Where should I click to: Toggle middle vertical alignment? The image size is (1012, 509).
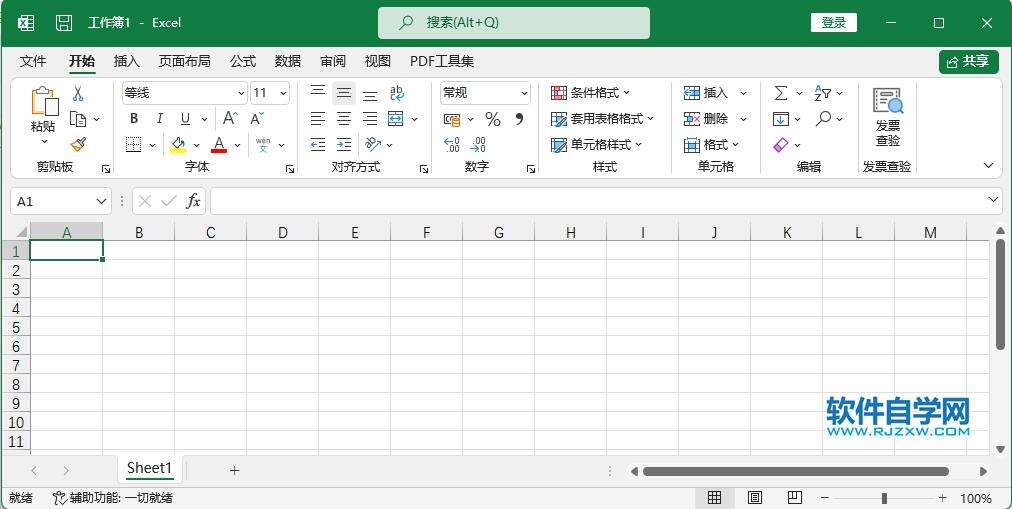coord(344,93)
